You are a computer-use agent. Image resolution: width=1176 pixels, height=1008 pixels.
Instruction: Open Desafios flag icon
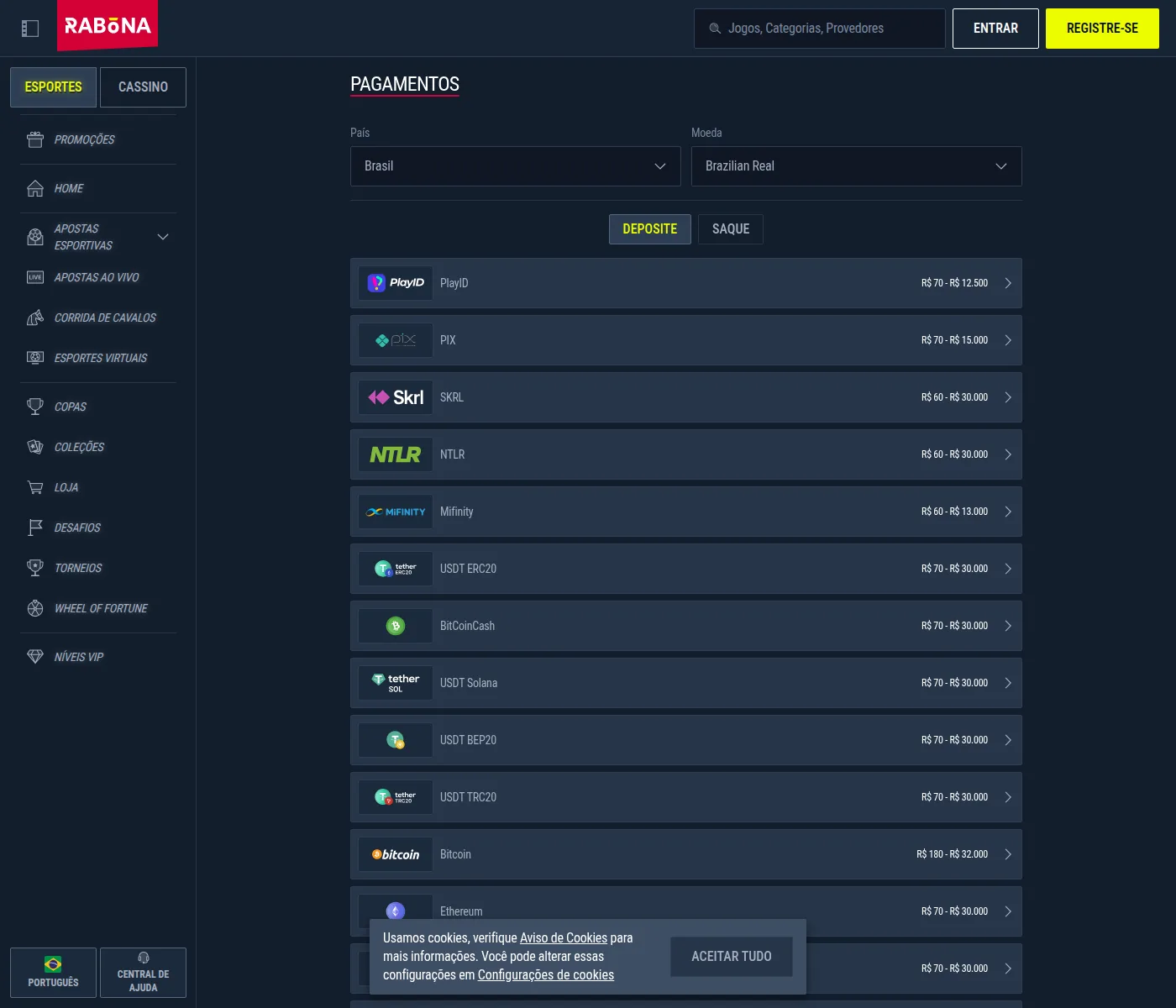click(x=35, y=528)
